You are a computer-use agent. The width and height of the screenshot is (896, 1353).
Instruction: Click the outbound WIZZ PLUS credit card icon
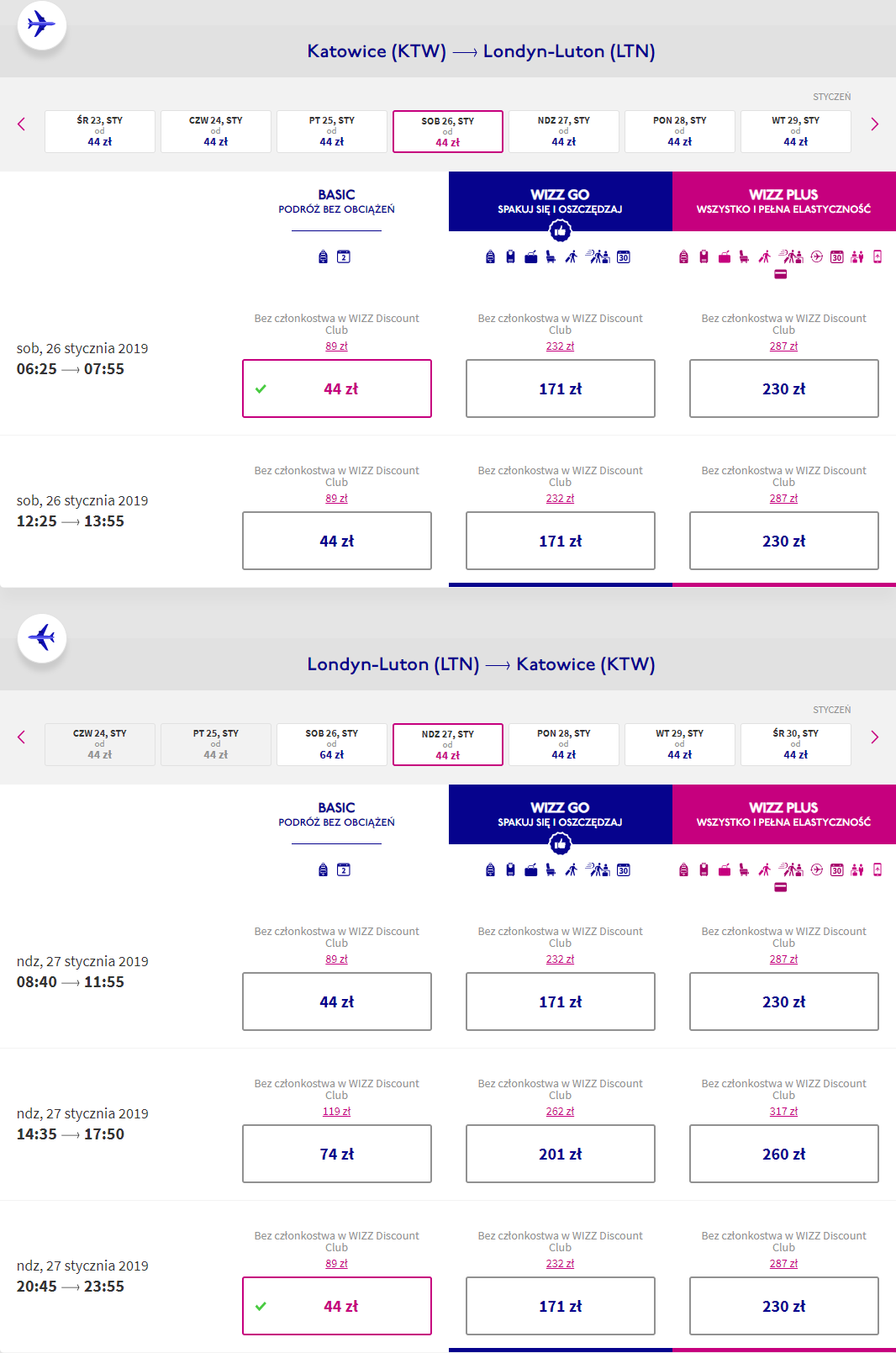(781, 274)
